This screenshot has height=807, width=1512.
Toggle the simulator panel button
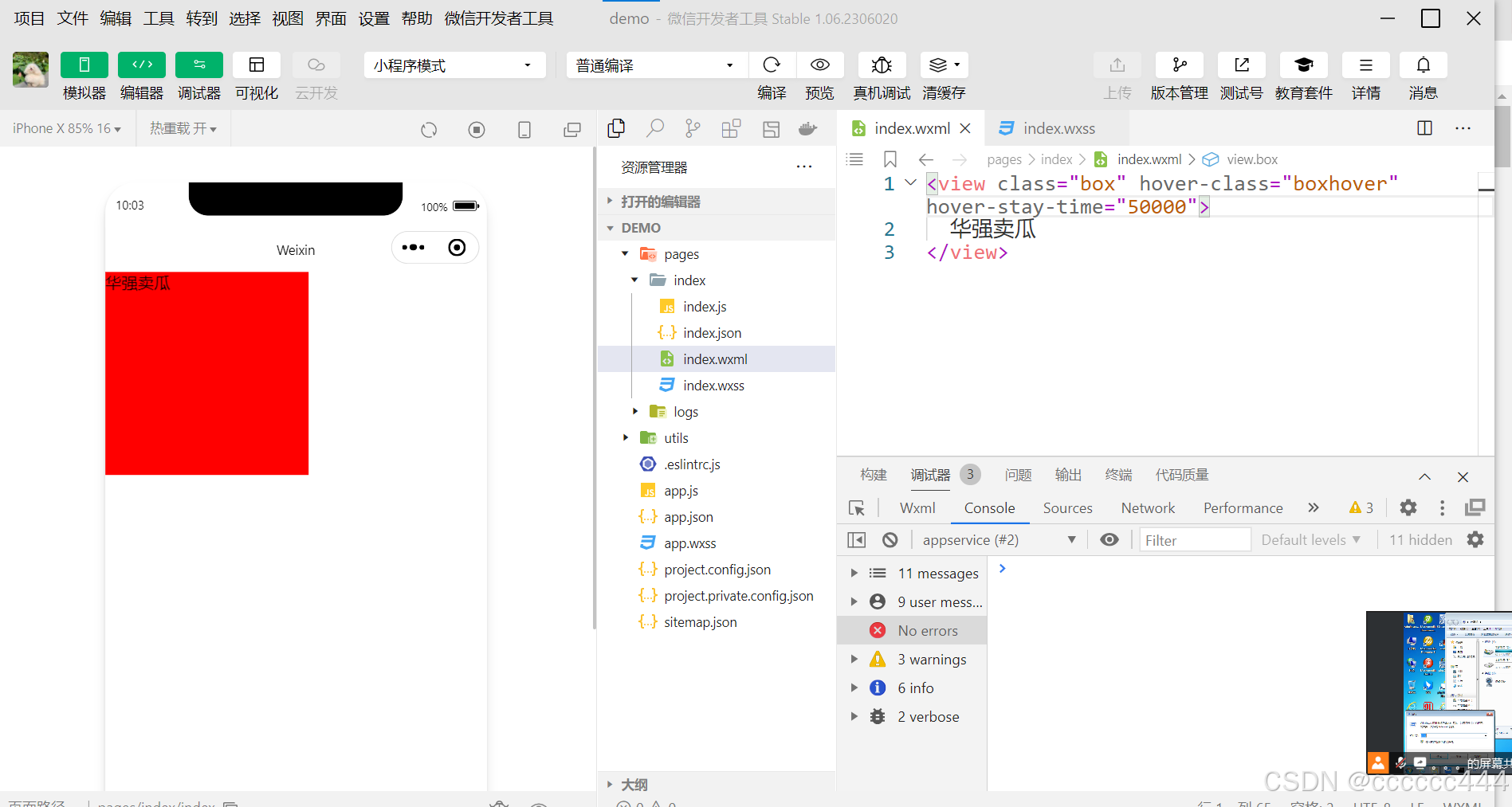click(x=84, y=65)
